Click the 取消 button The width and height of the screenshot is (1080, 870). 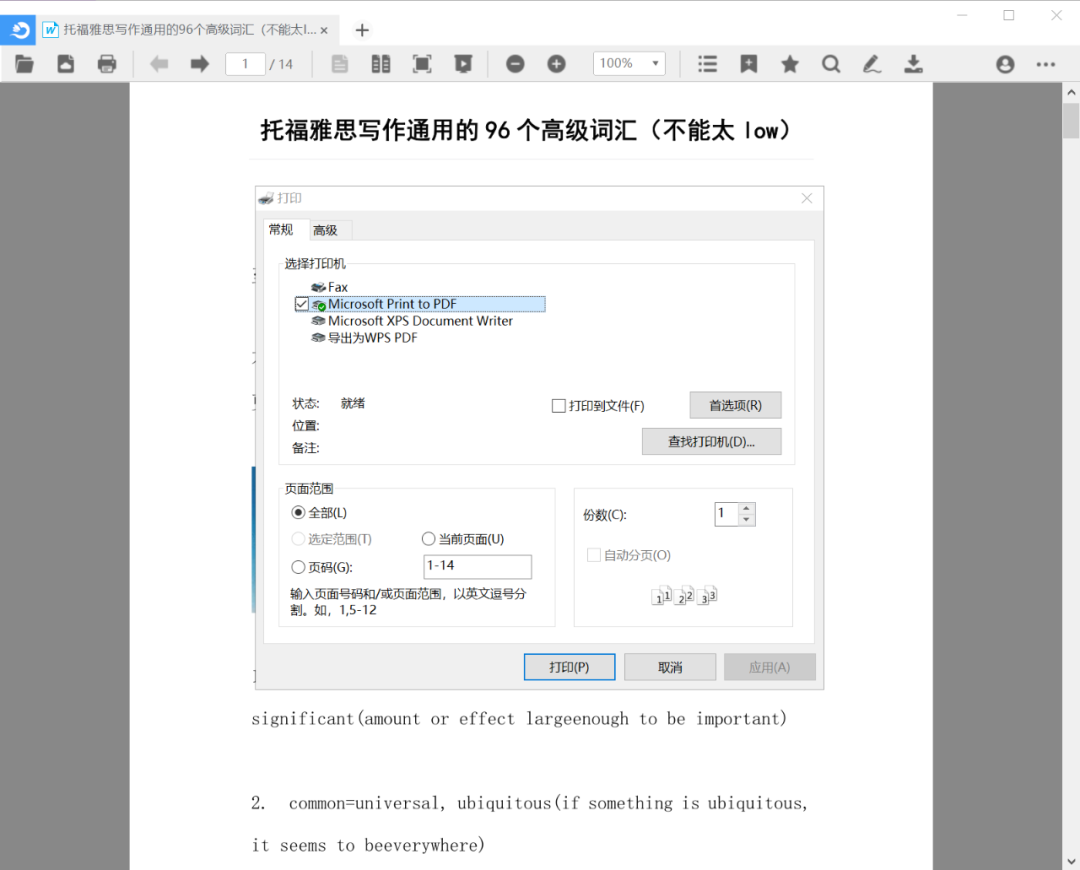(x=669, y=667)
